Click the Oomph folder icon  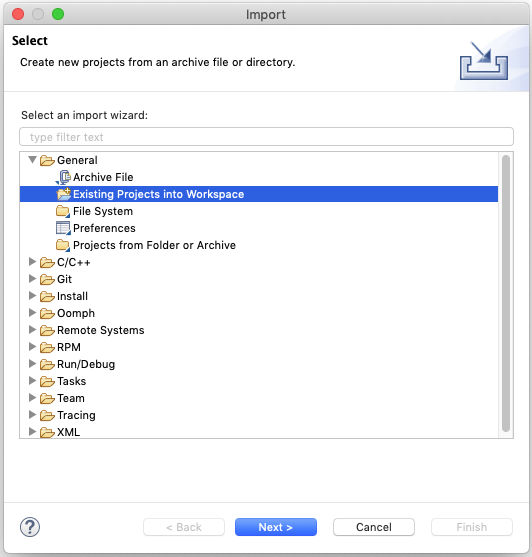47,313
